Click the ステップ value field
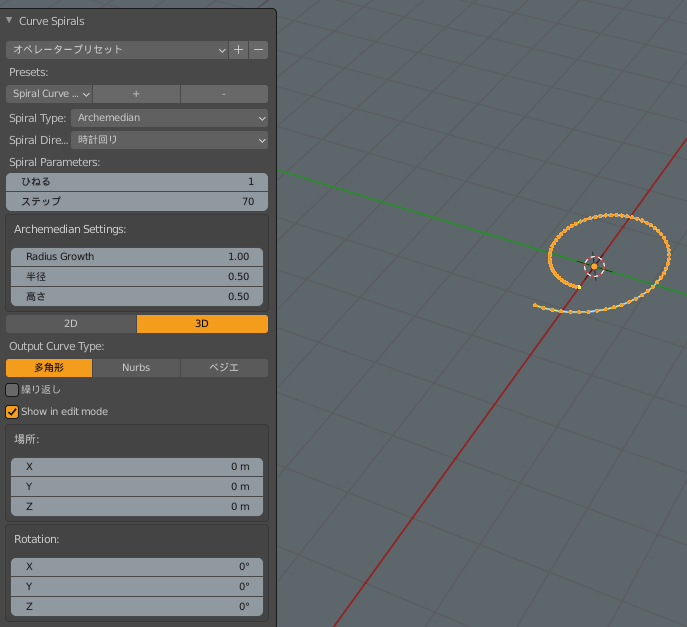 [137, 202]
